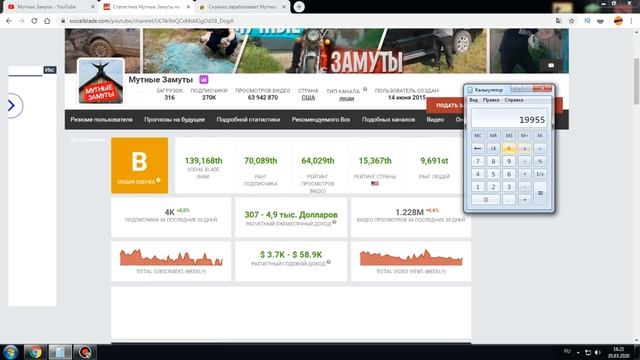640x360 pixels.
Task: Switch to the Сколько зарабатывает tab
Action: tap(242, 7)
